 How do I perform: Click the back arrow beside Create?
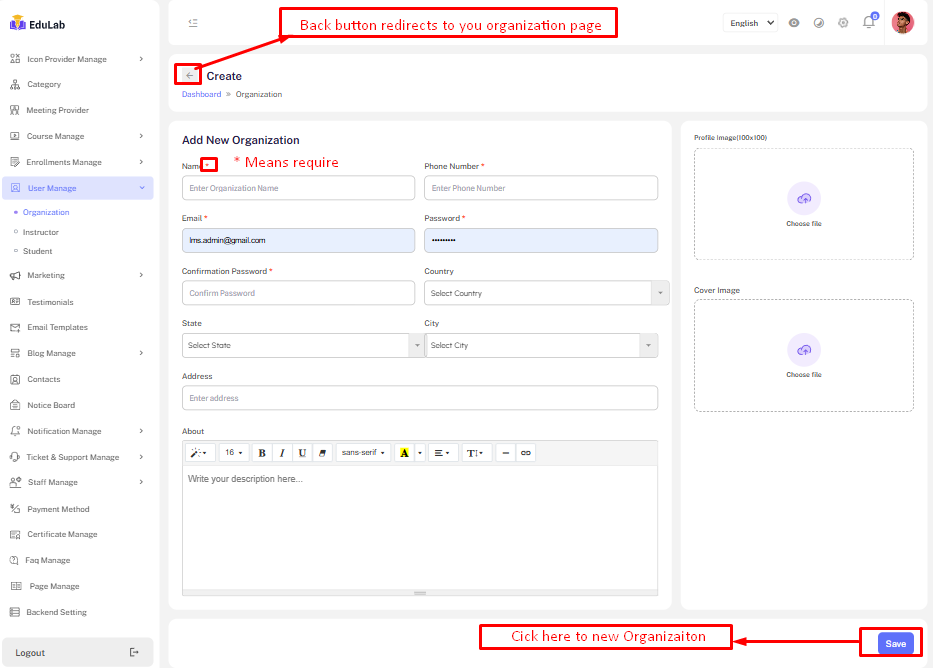tap(189, 75)
